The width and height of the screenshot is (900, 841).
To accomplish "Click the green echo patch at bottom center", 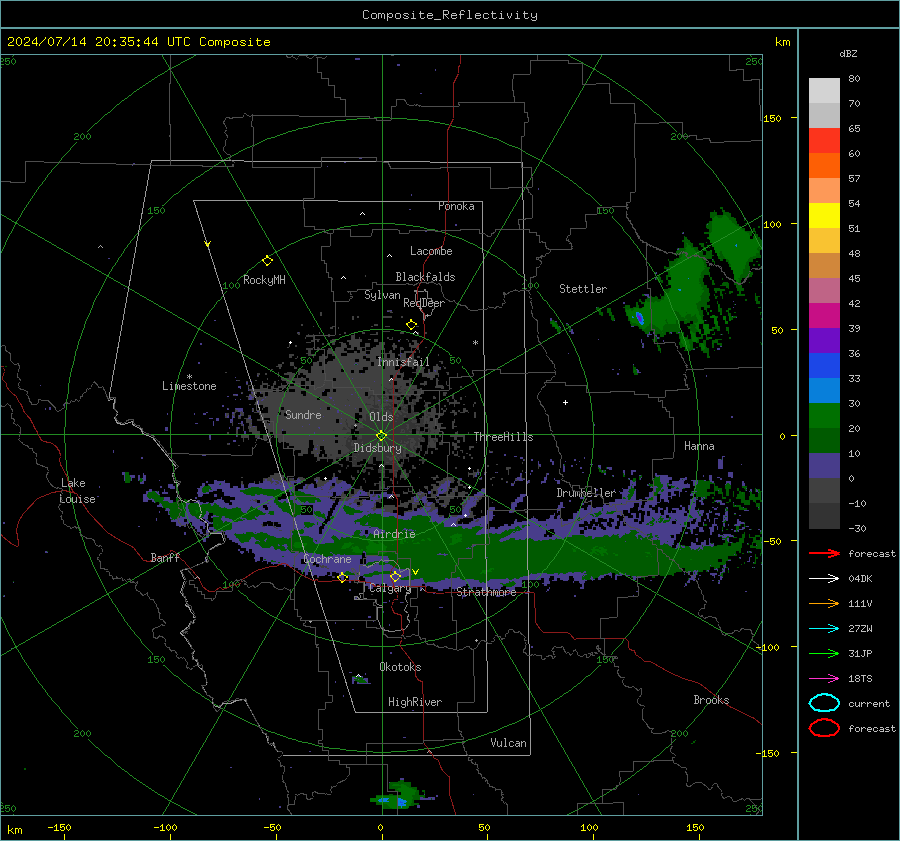I will tap(399, 795).
